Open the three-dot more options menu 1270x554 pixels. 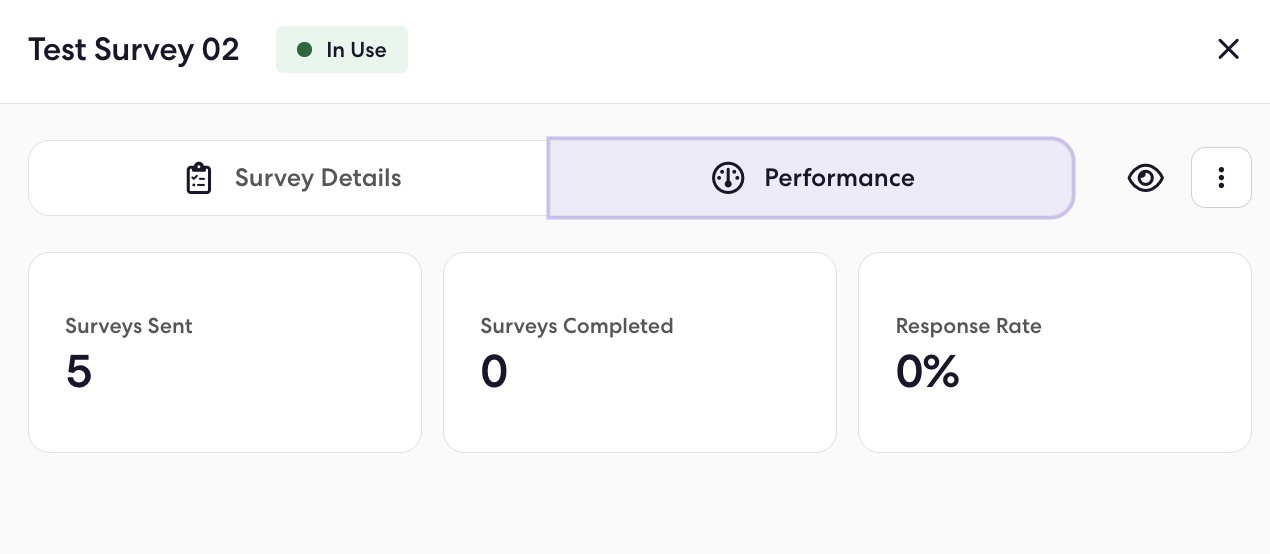(x=1221, y=178)
